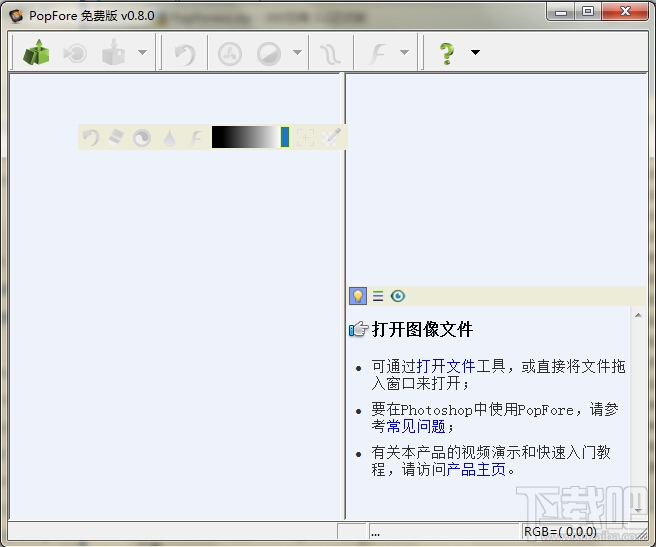
Task: Click the f icon in floating toolbar
Action: coord(195,138)
